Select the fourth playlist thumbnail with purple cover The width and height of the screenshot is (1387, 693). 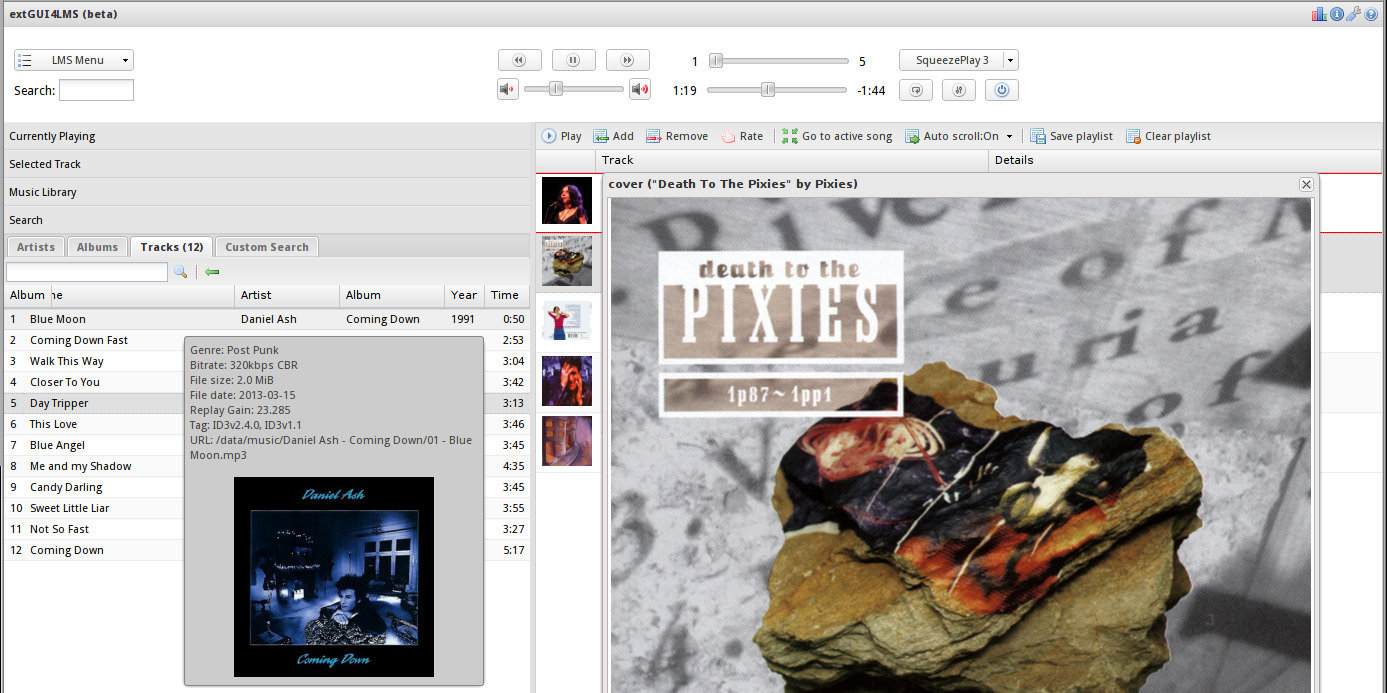[x=567, y=381]
